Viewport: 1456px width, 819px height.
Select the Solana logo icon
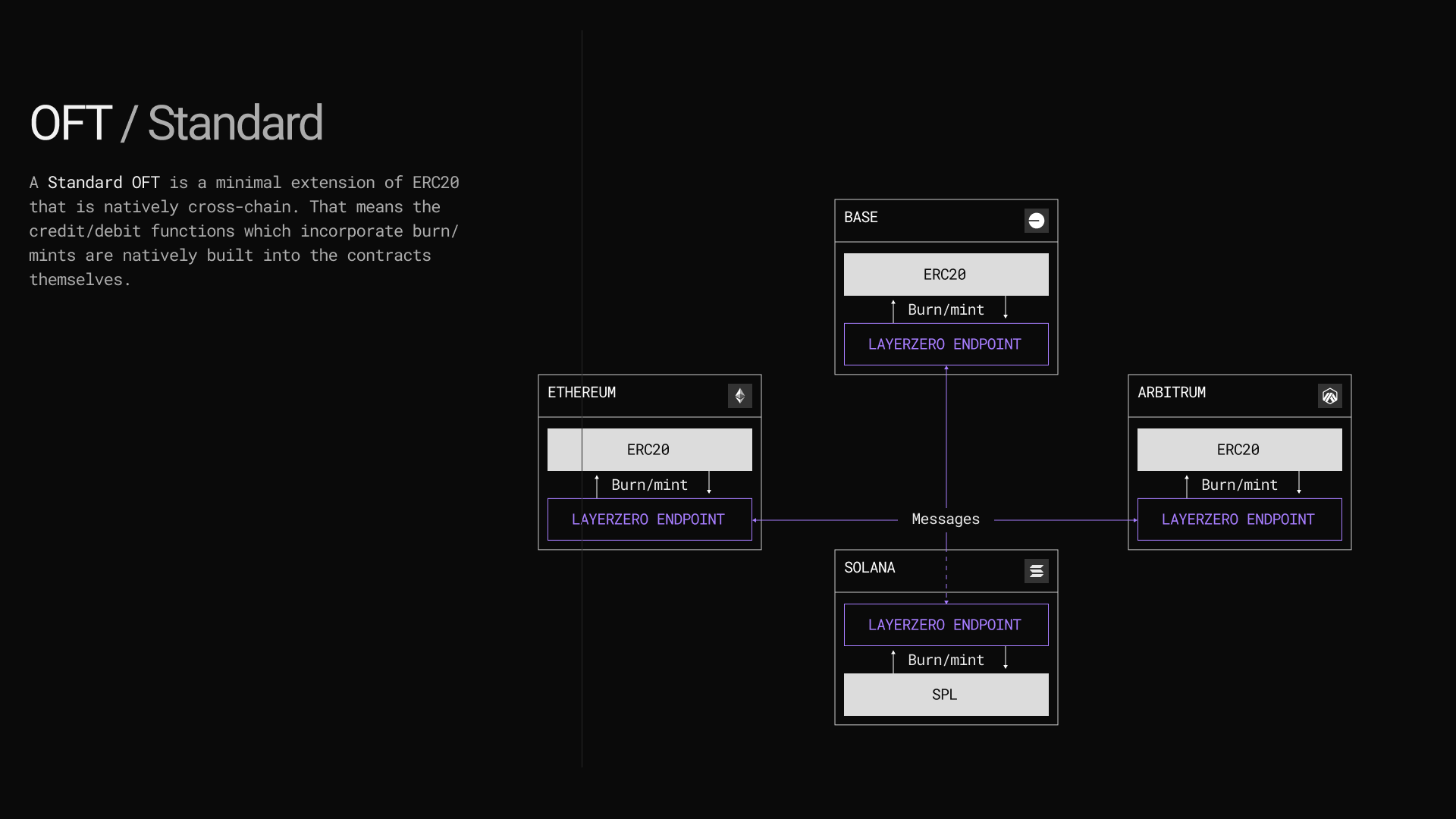pyautogui.click(x=1036, y=571)
